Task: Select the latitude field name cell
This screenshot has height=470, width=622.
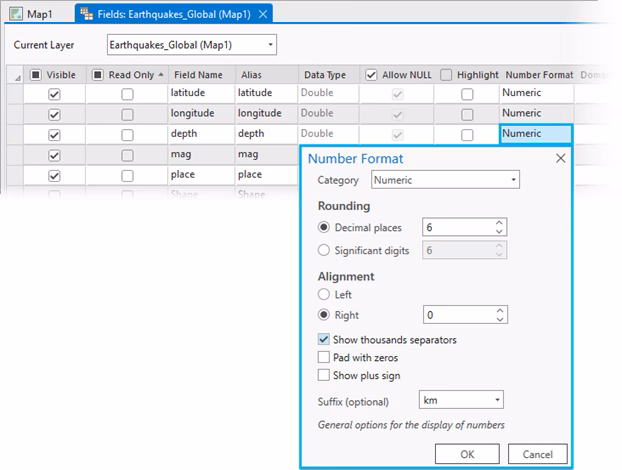Action: click(201, 93)
